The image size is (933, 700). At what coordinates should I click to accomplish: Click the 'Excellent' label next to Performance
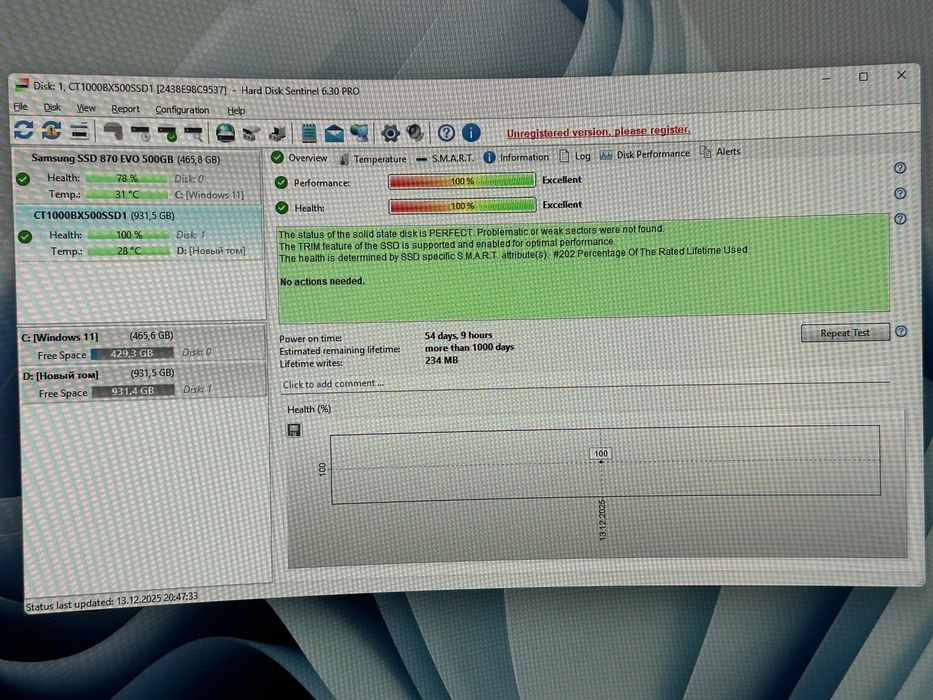tap(562, 180)
